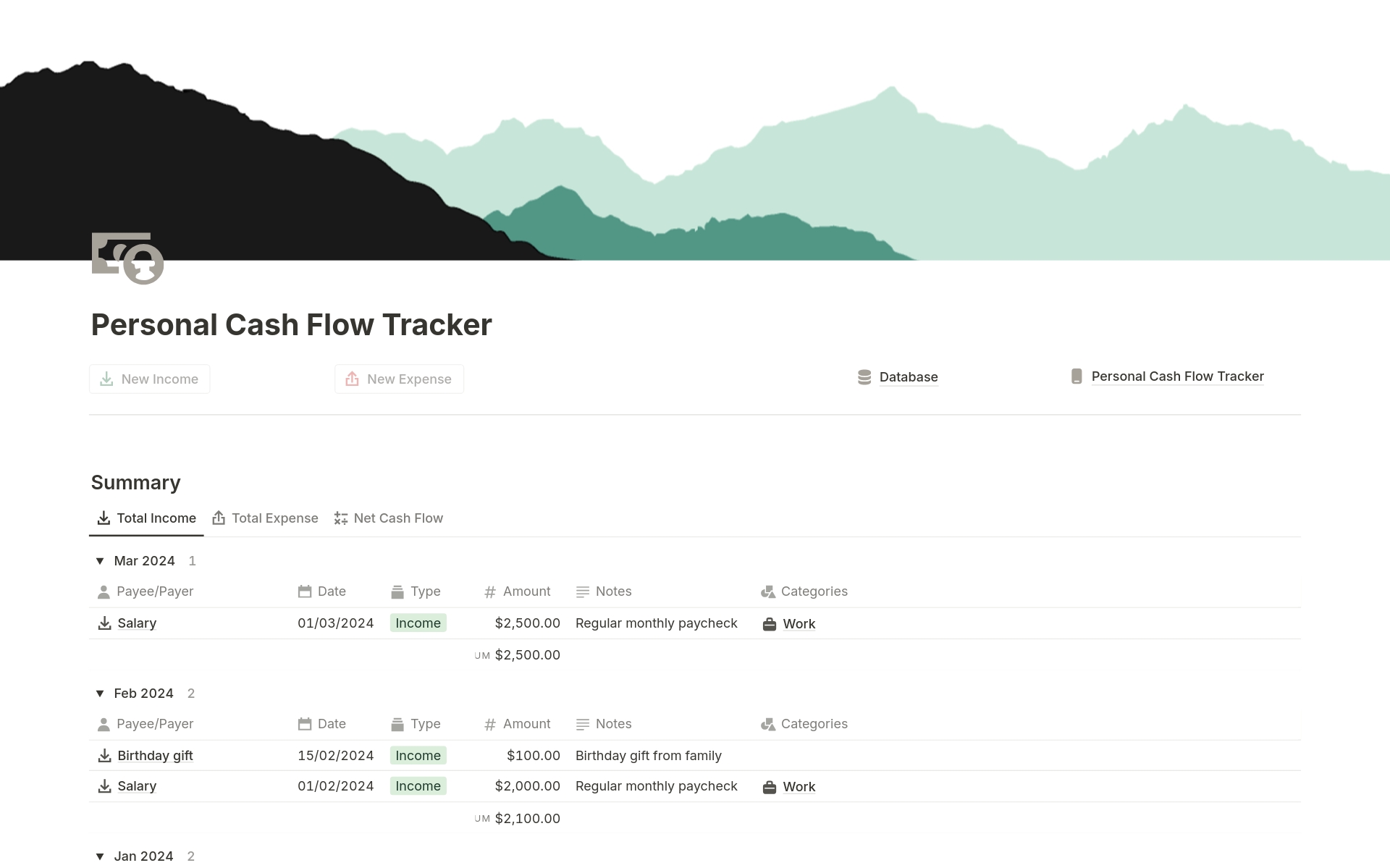Toggle visibility of Feb 2024 entries
1390x868 pixels.
click(99, 693)
